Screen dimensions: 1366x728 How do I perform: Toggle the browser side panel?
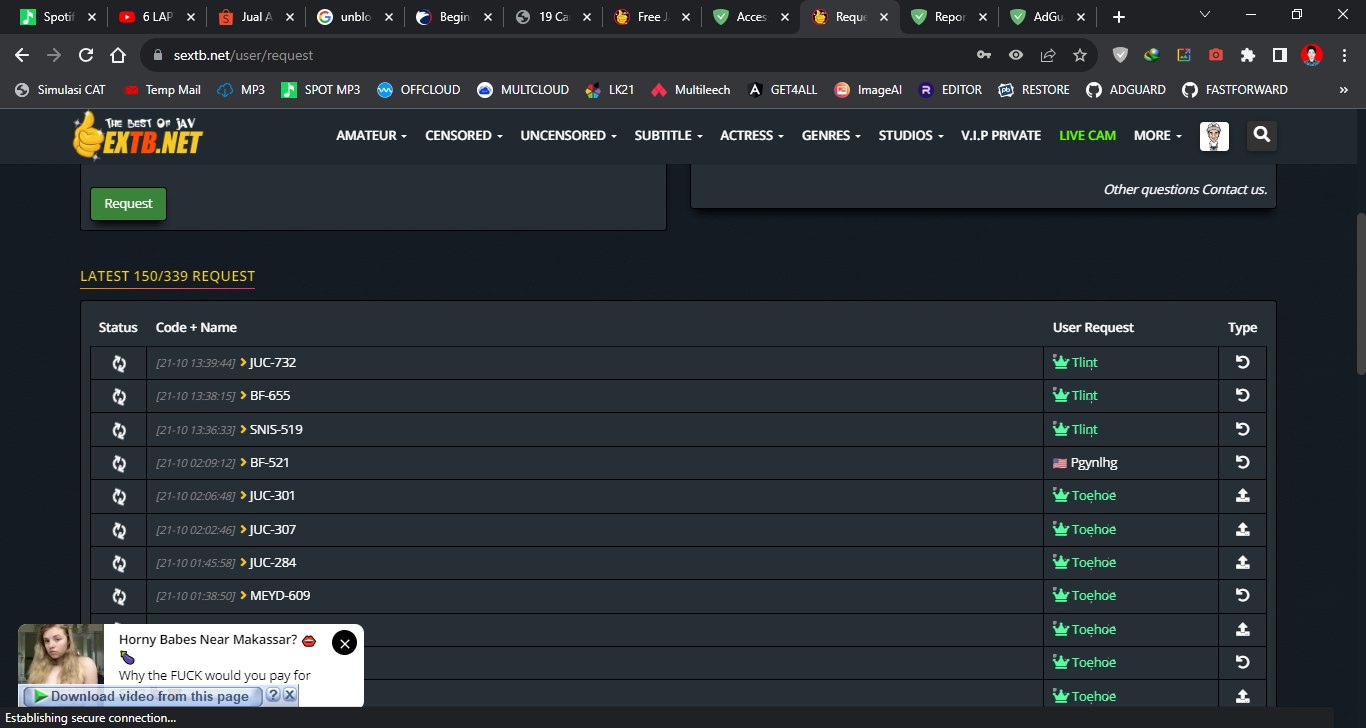(x=1280, y=55)
